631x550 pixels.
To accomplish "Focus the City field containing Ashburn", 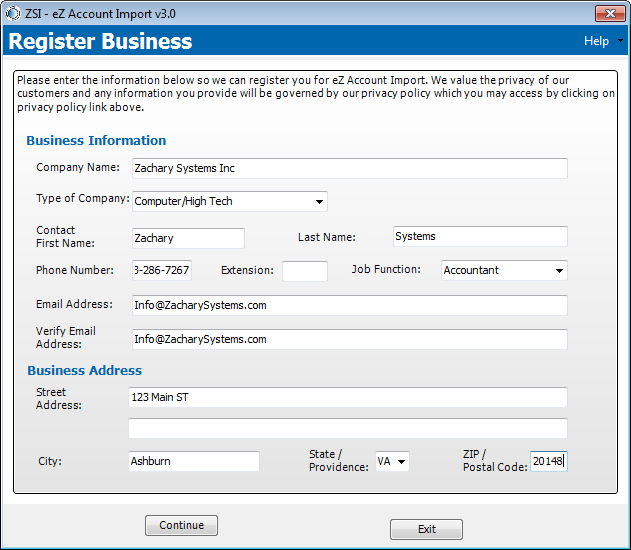I will 194,461.
